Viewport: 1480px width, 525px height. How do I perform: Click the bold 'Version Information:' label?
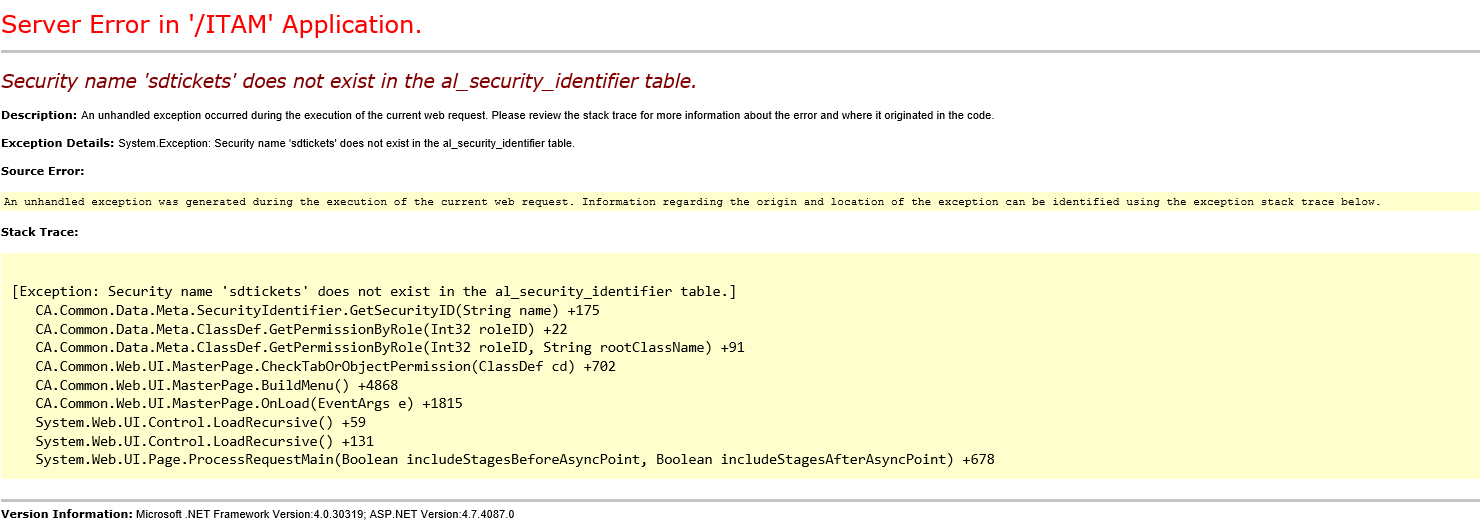tap(67, 514)
